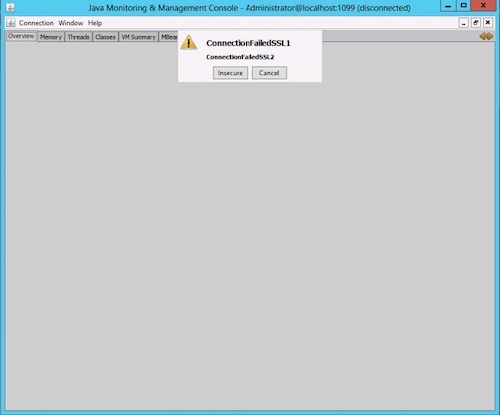Switch to the Threads tab
The width and height of the screenshot is (500, 415).
click(x=78, y=37)
